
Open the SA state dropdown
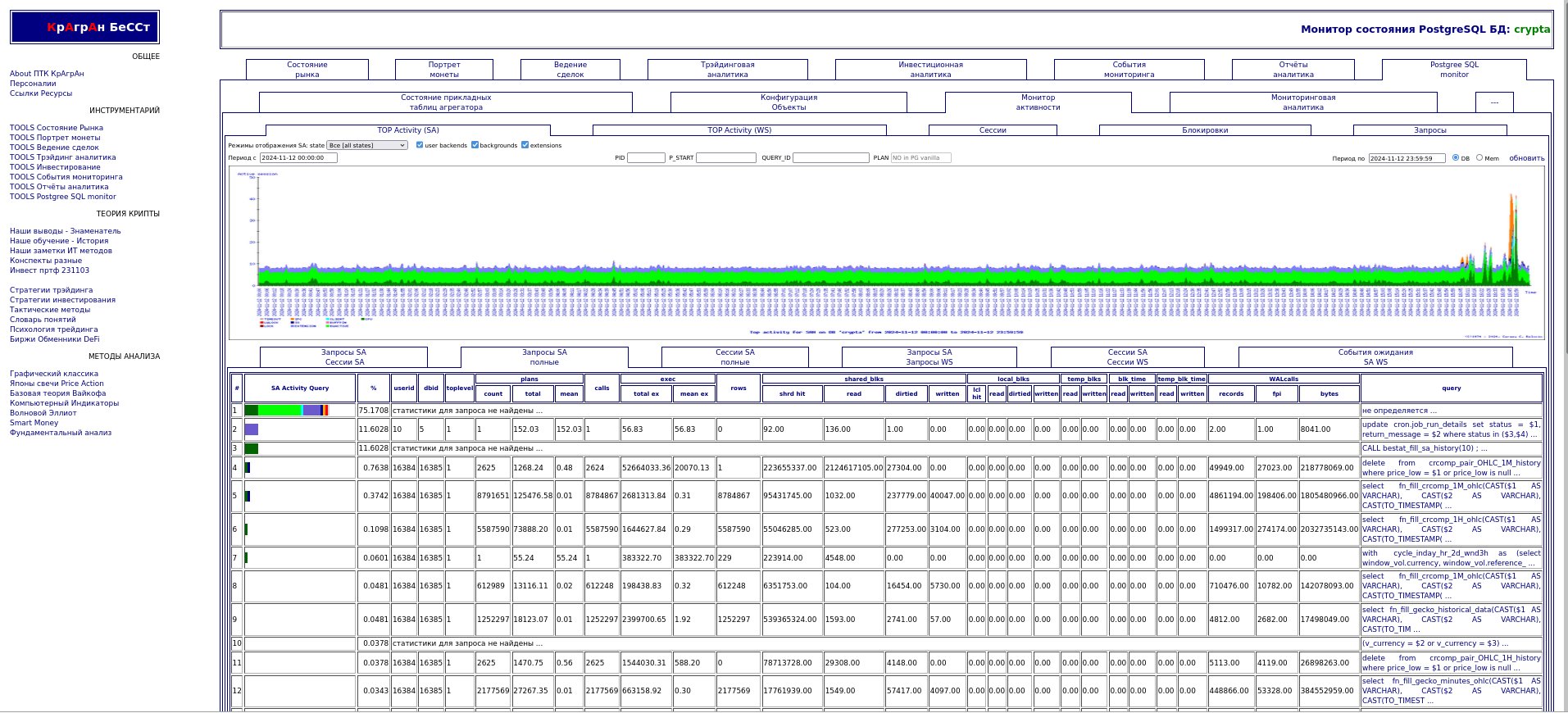point(366,145)
